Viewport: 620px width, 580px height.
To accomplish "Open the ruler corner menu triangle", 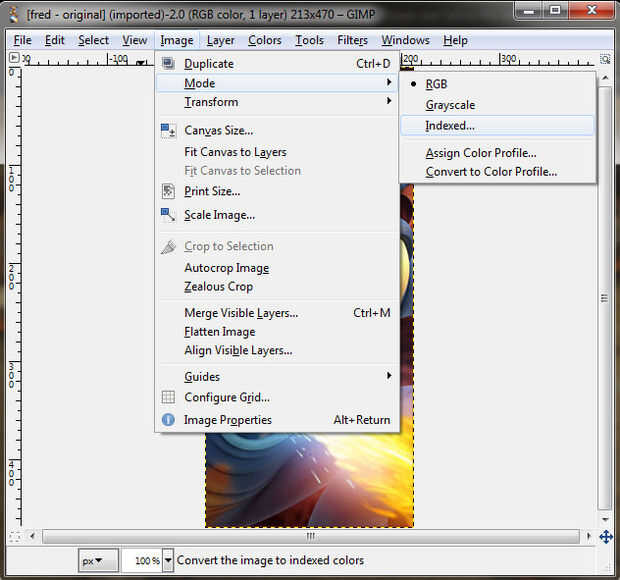I will click(x=14, y=58).
